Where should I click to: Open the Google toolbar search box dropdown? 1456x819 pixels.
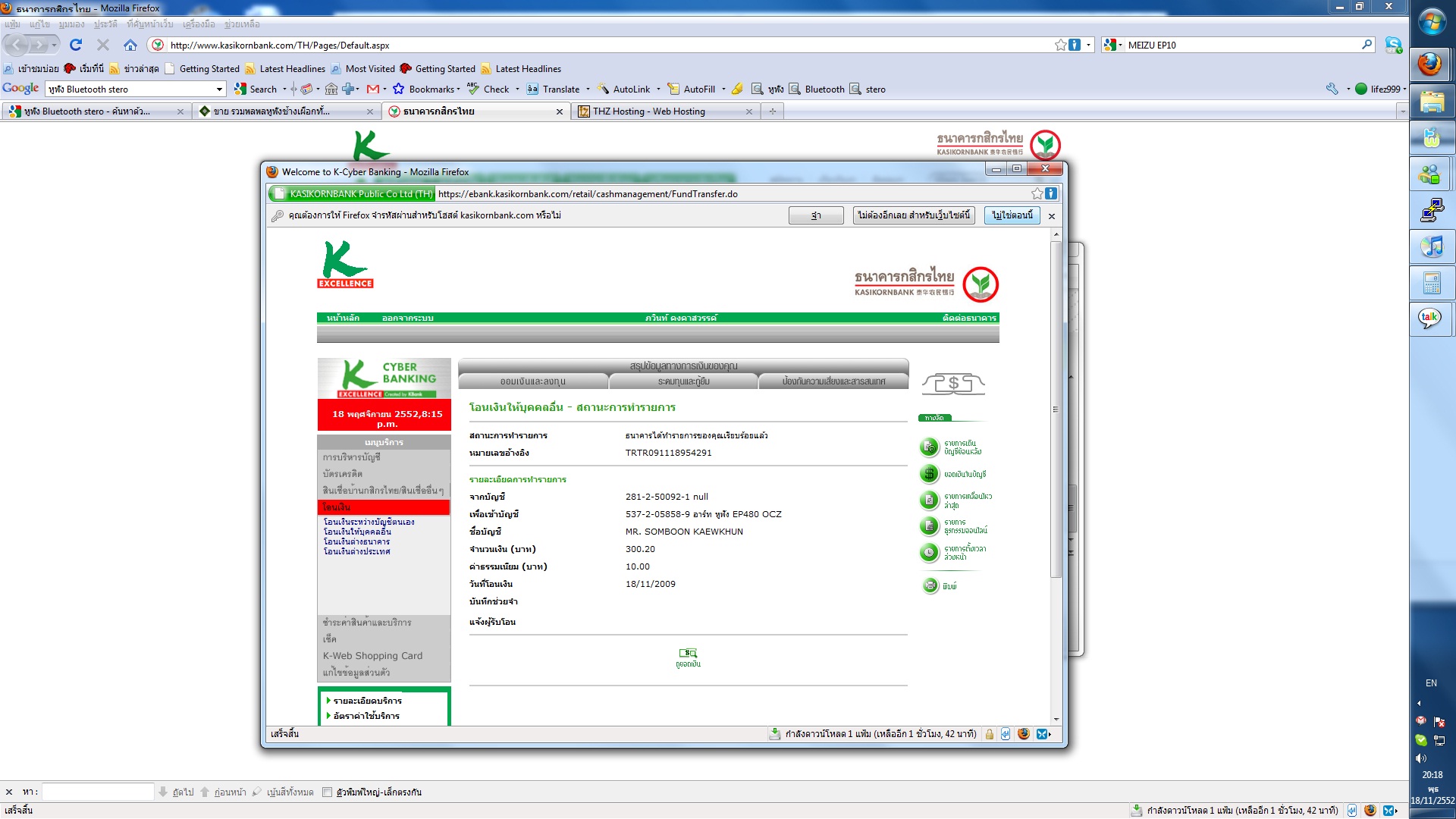coord(219,89)
